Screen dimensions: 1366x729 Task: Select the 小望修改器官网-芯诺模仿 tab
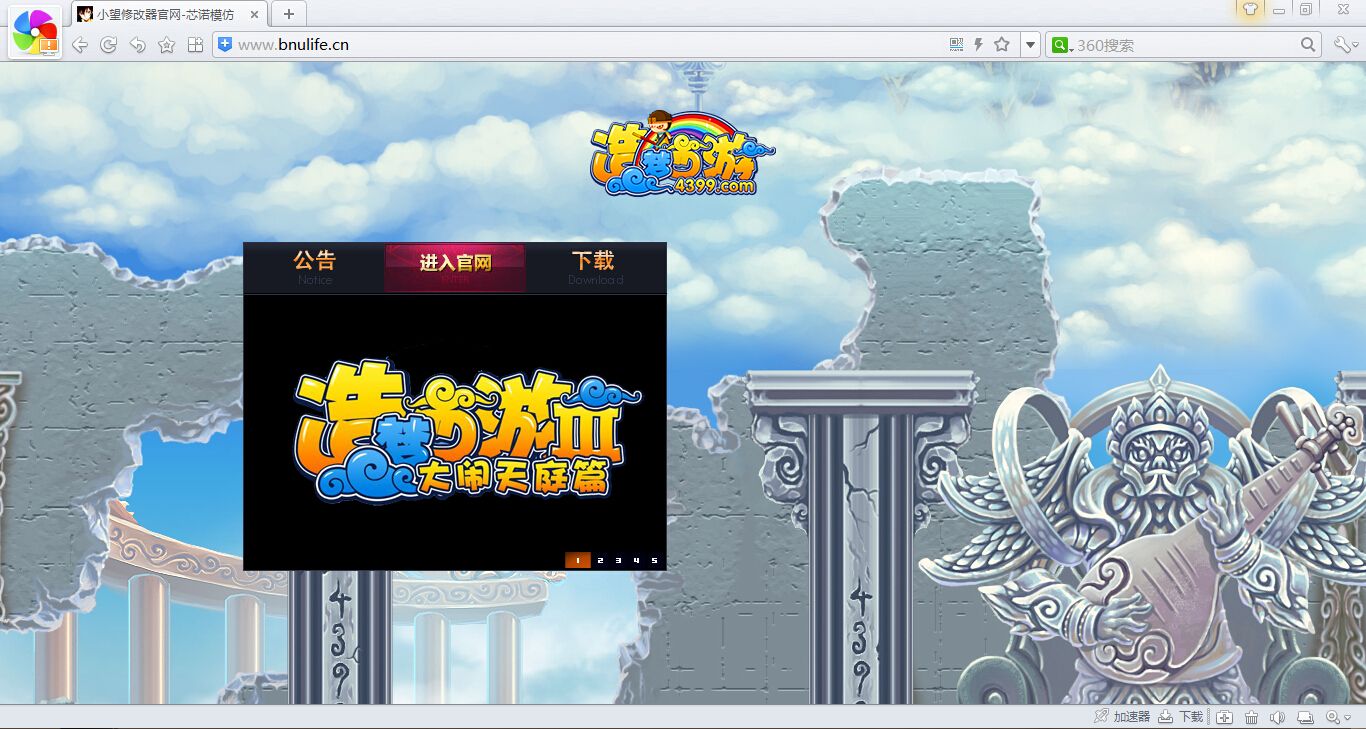(x=170, y=14)
